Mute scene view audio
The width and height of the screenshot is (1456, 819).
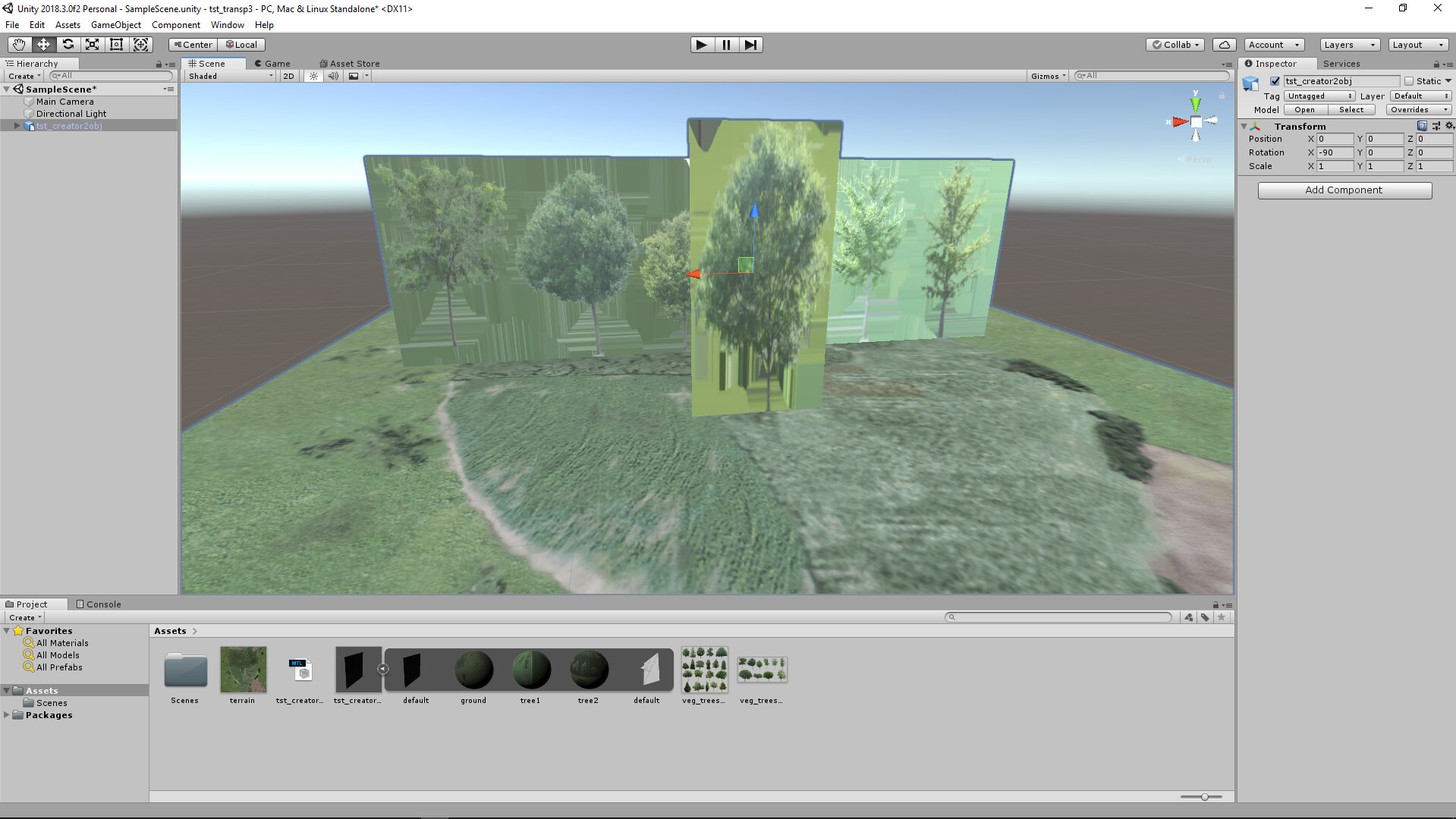[334, 76]
